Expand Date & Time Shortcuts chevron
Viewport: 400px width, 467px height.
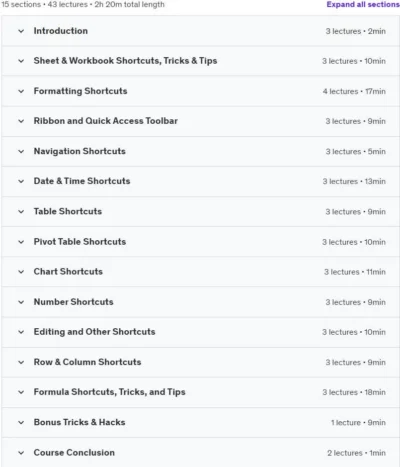(x=21, y=181)
